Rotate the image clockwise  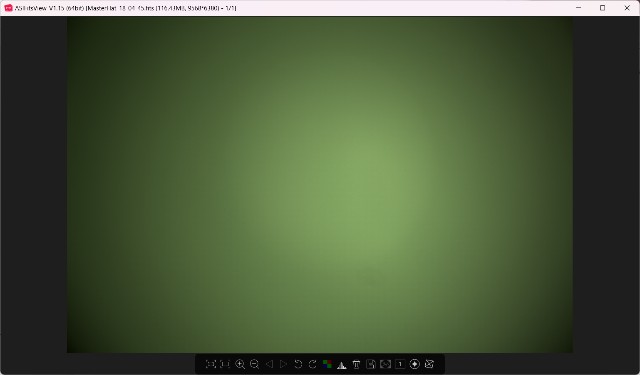(x=313, y=364)
